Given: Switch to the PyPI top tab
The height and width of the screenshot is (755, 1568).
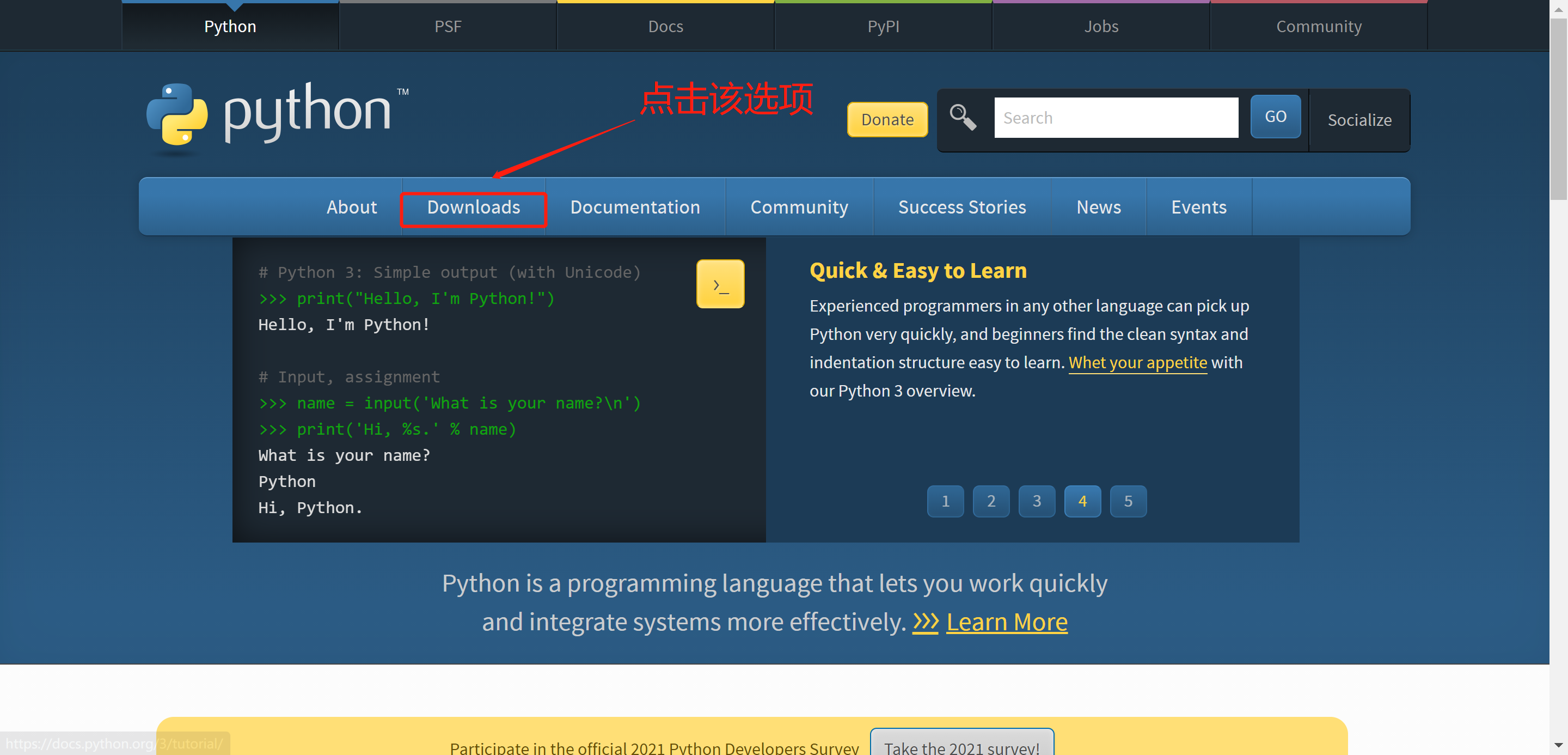Looking at the screenshot, I should coord(883,26).
